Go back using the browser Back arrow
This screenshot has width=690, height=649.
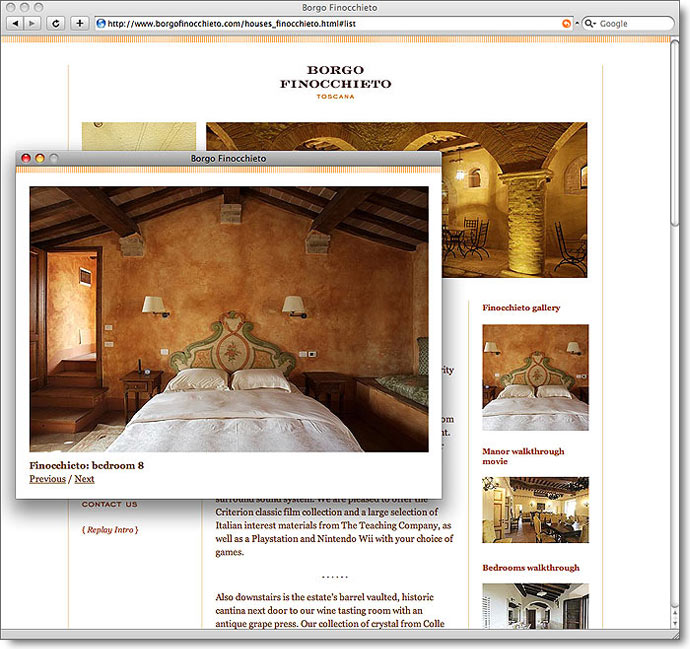coord(15,23)
